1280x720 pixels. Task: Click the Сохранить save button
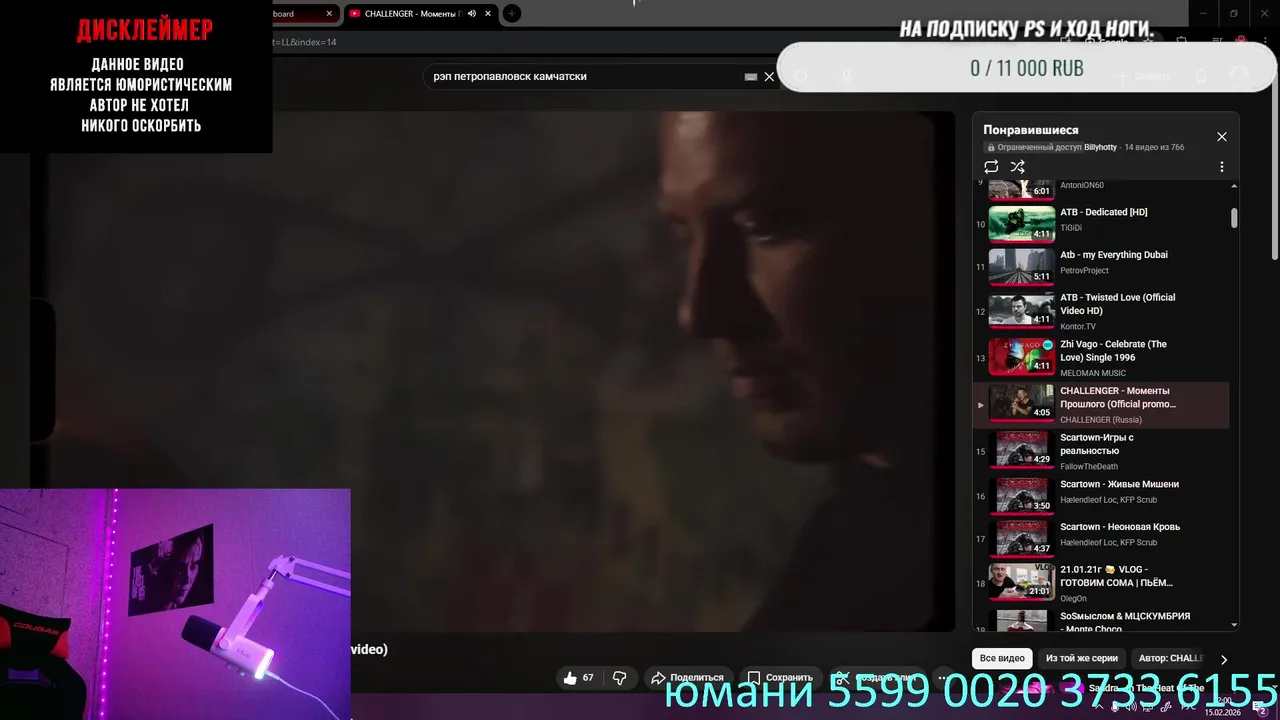pos(780,678)
